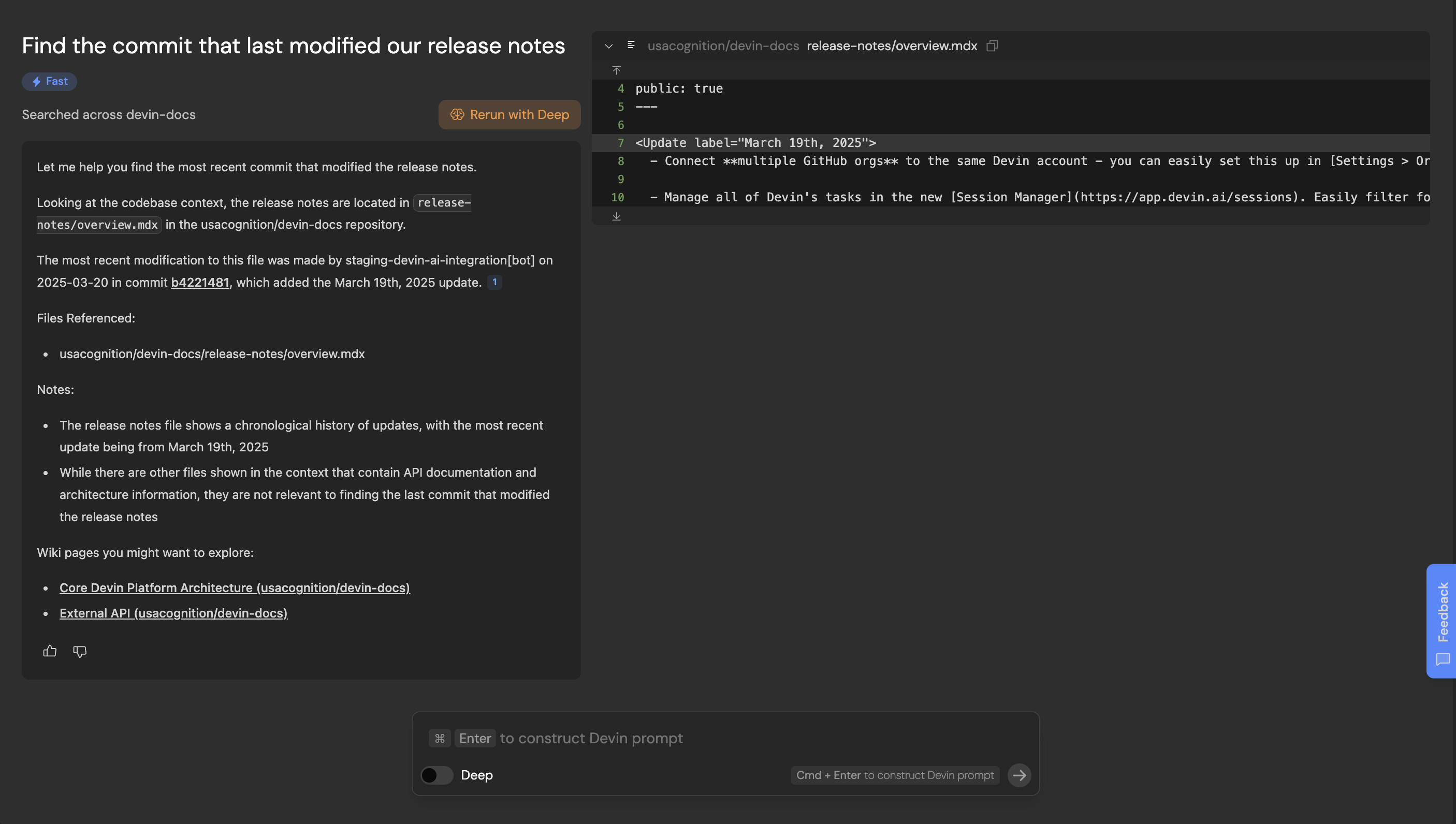Copy the overview.mdx file path
Image resolution: width=1456 pixels, height=824 pixels.
[992, 46]
